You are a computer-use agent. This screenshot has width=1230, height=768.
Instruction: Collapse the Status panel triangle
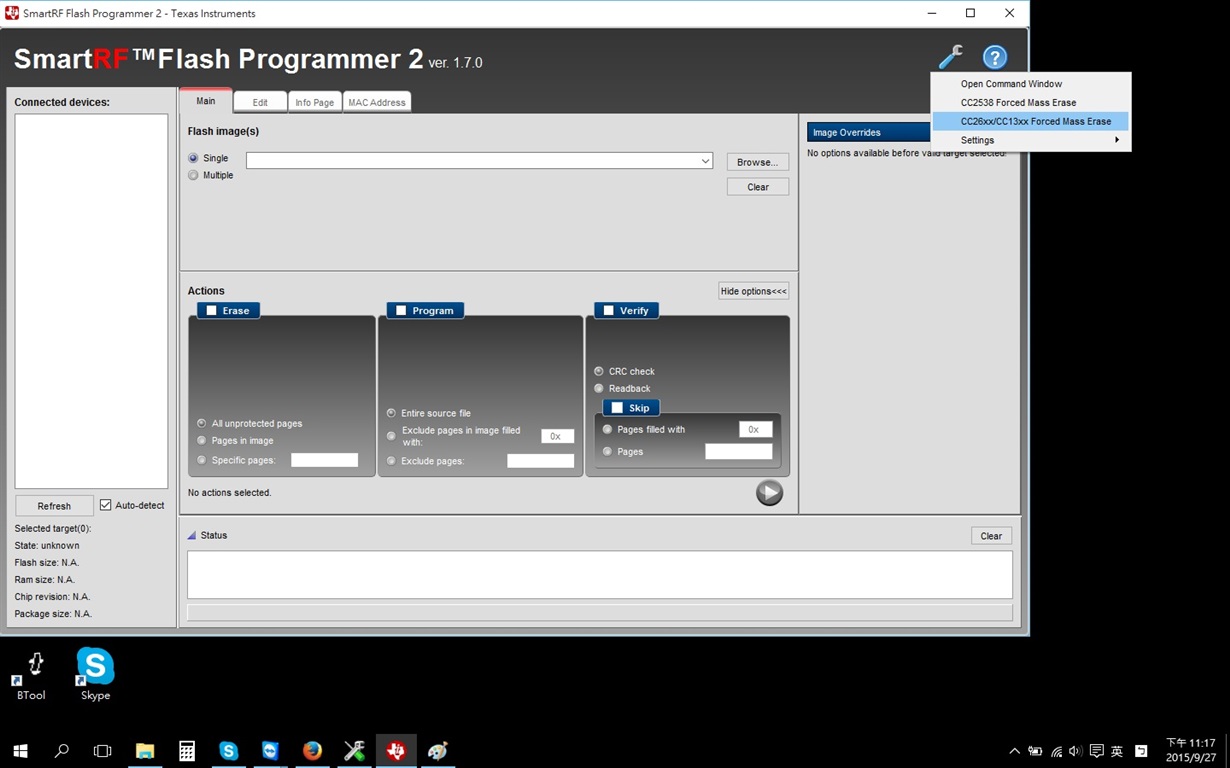point(192,535)
